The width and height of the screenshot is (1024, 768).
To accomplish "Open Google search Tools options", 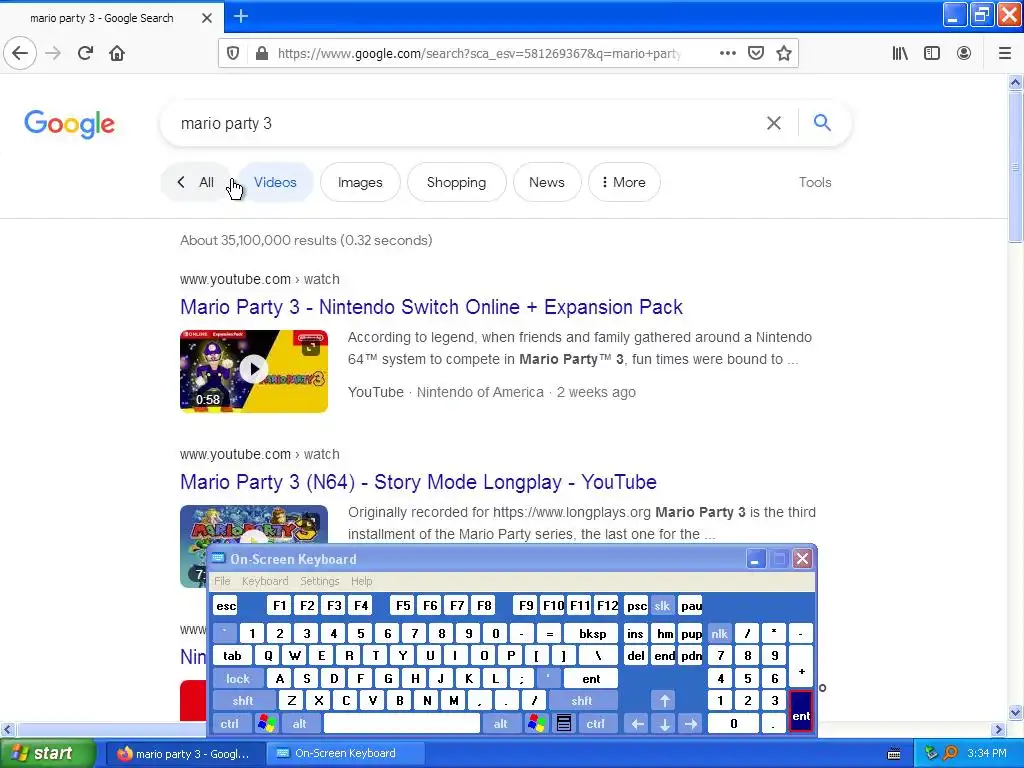I will 815,182.
